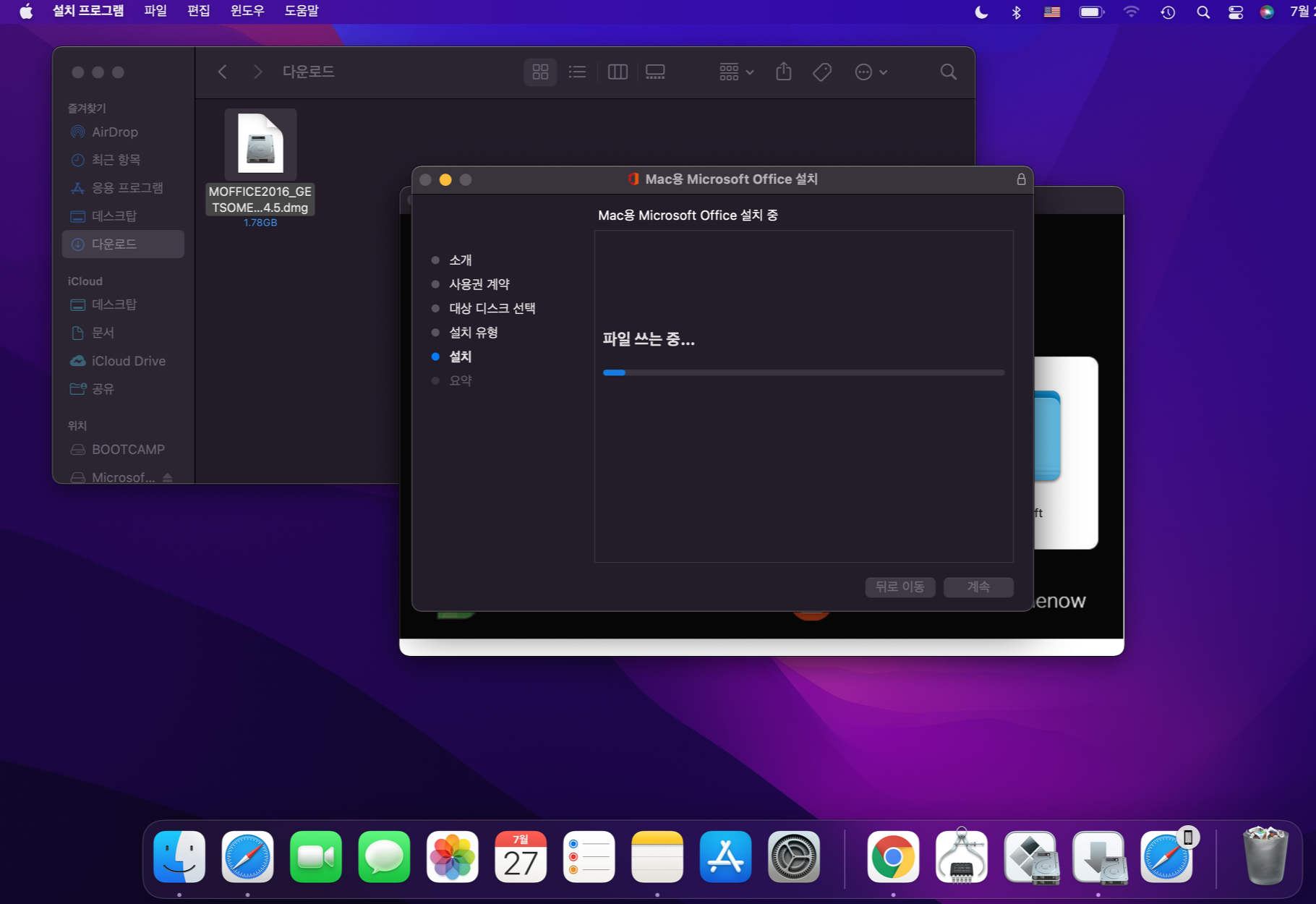Screen dimensions: 1316x904
Task: Select 사용권 계약 step in installer
Action: [479, 284]
